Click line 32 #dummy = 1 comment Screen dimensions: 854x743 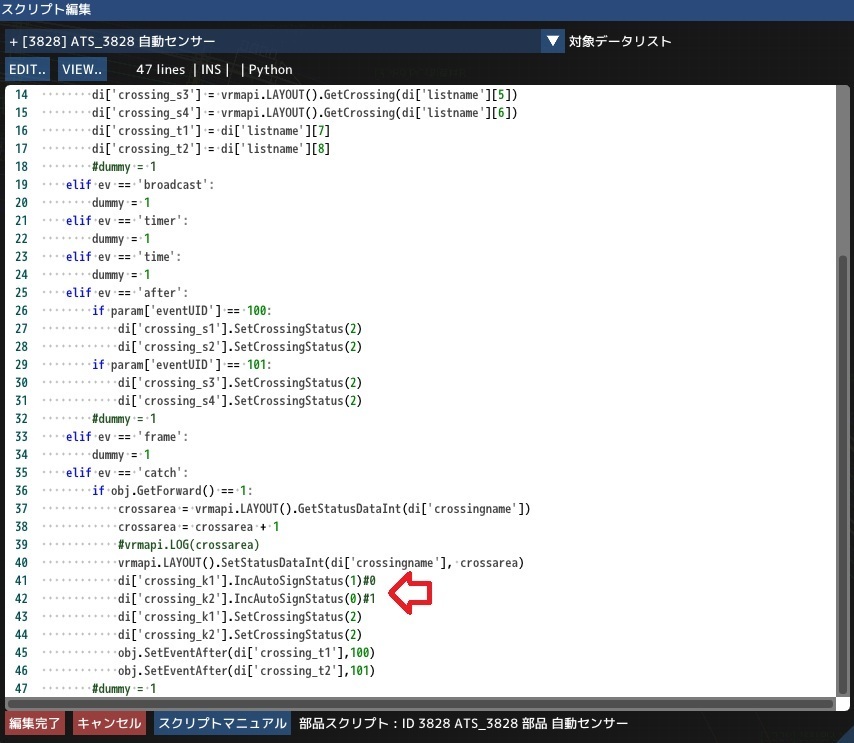pos(124,418)
